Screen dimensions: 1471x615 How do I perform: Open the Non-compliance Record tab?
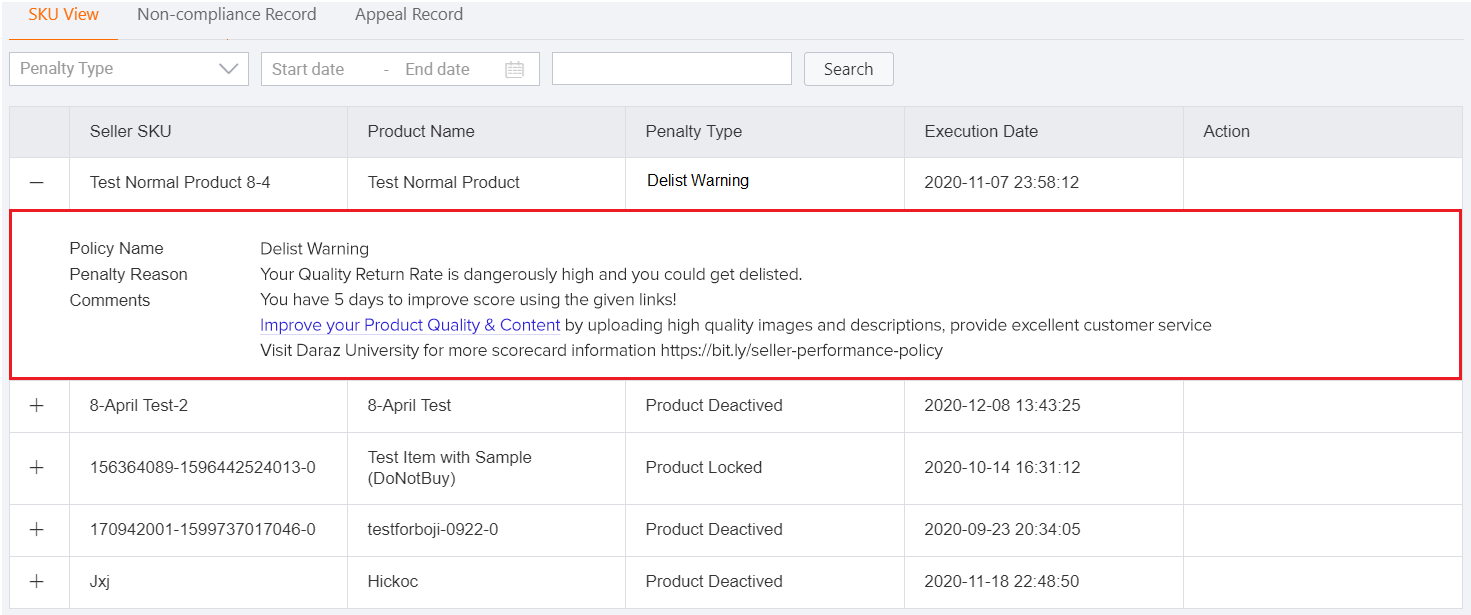click(226, 15)
